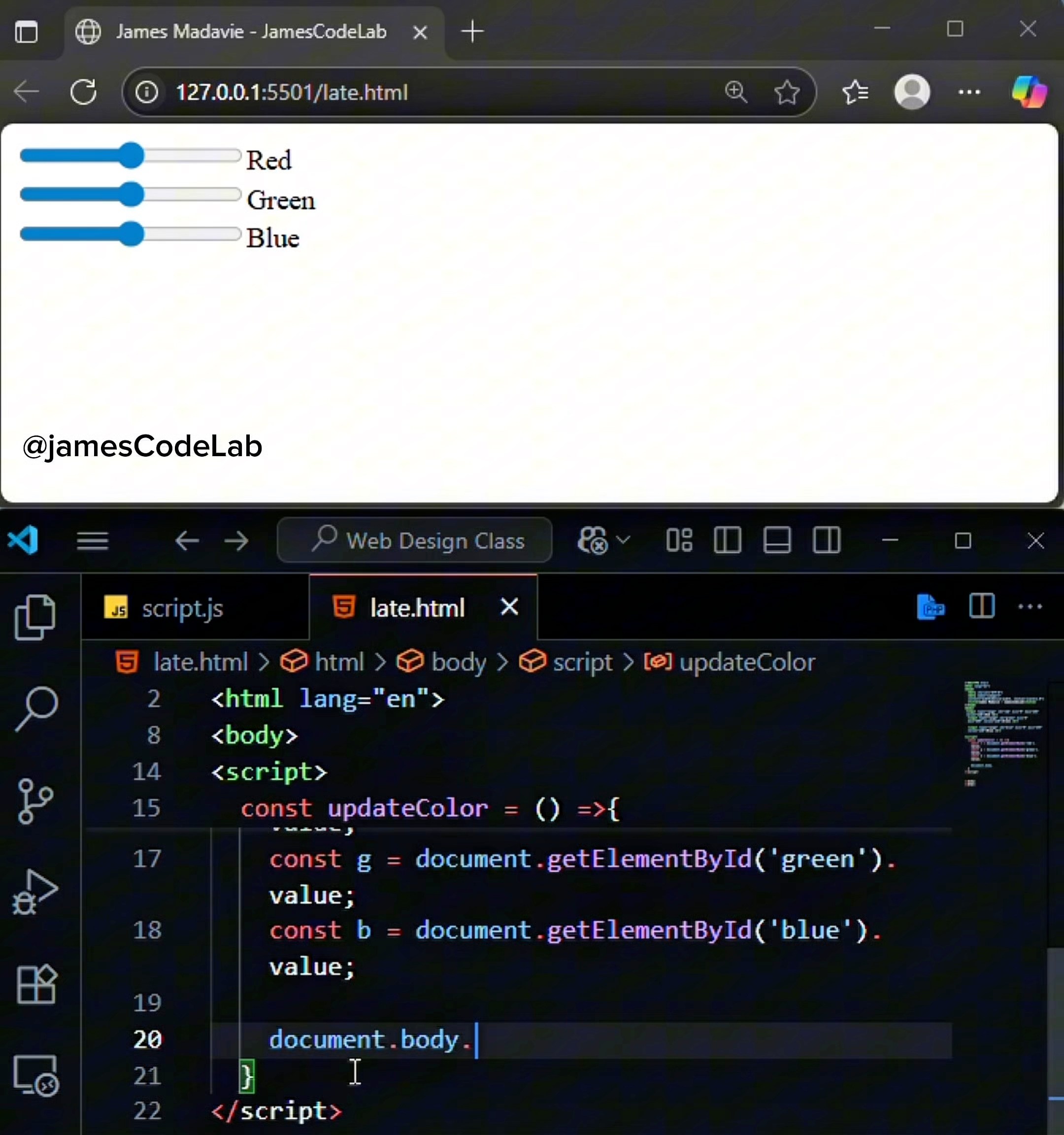Open the browser profile menu
Screen dimensions: 1064x1135
pos(912,92)
